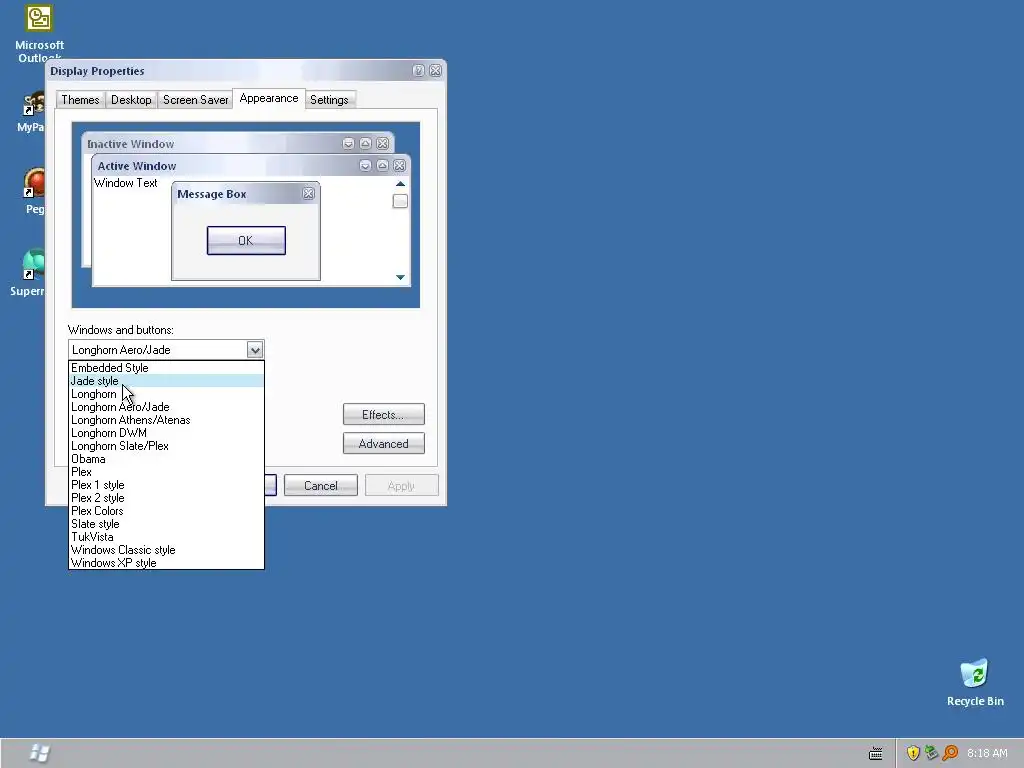
Task: Pick the Obama style option
Action: tap(166, 459)
